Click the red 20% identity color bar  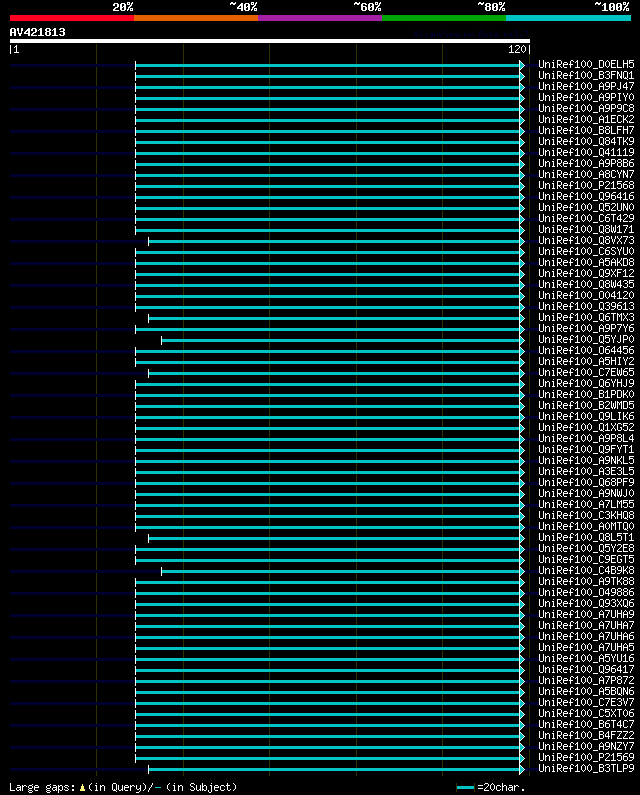[x=72, y=18]
